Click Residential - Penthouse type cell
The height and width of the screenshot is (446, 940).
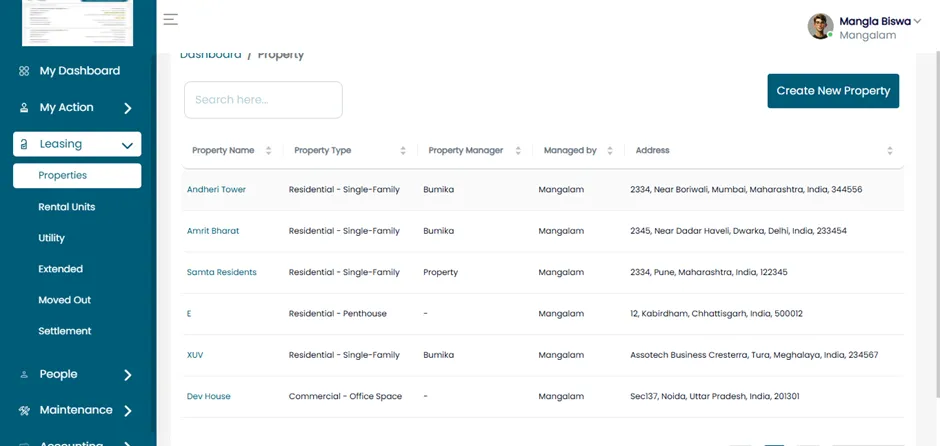[338, 314]
